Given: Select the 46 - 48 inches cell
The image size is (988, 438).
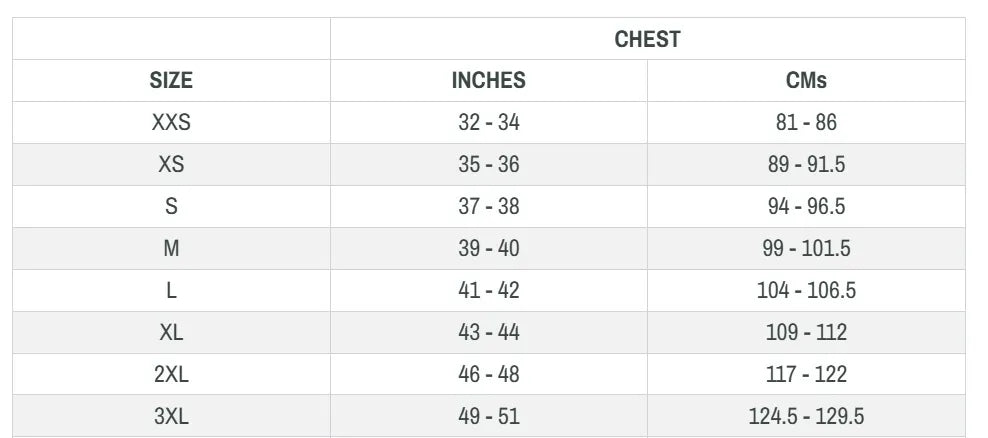Looking at the screenshot, I should [488, 374].
